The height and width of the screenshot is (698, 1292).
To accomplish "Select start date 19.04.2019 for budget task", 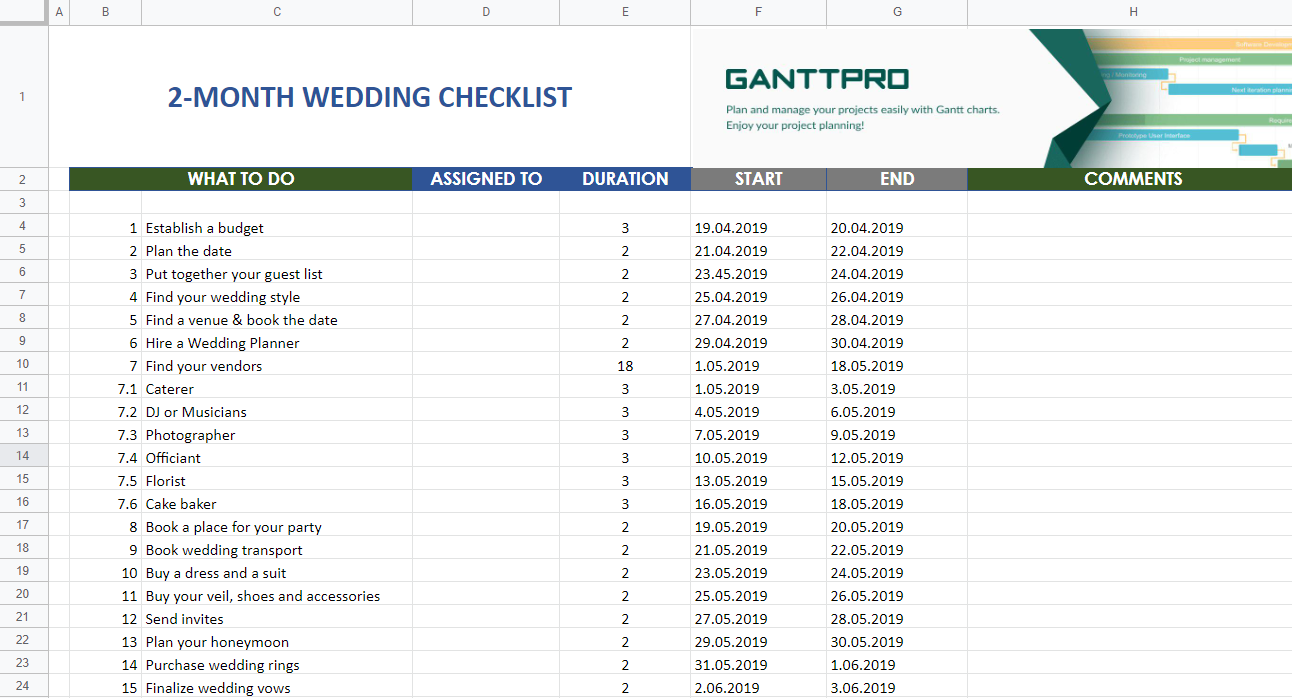I will [x=758, y=228].
